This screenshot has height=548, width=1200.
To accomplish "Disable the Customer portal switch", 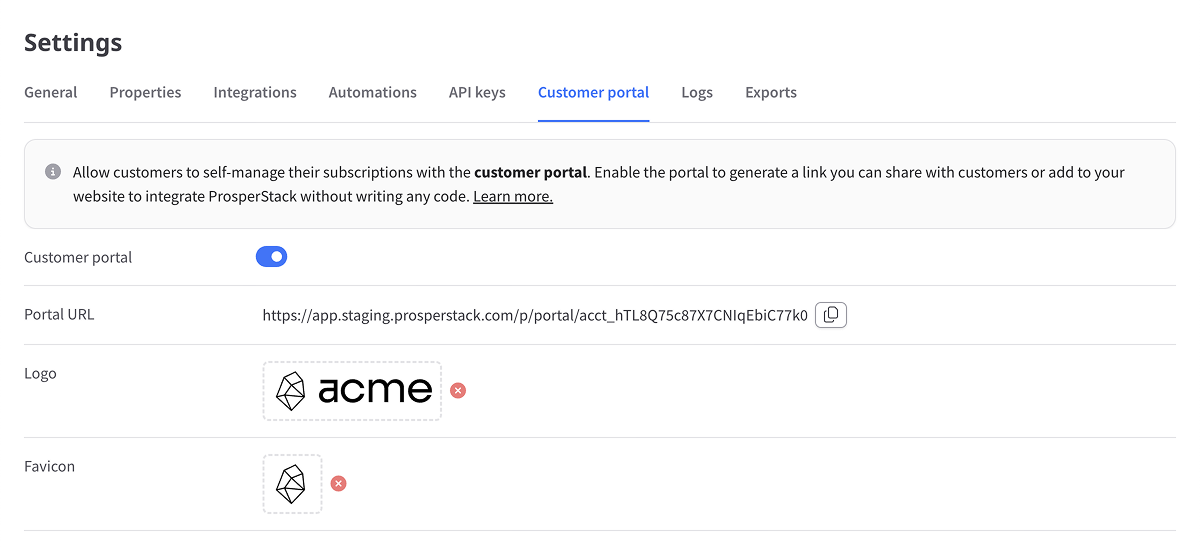I will (x=271, y=257).
